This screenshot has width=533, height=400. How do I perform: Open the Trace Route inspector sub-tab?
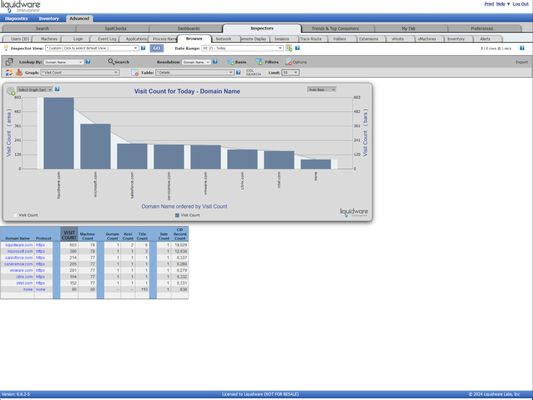311,39
